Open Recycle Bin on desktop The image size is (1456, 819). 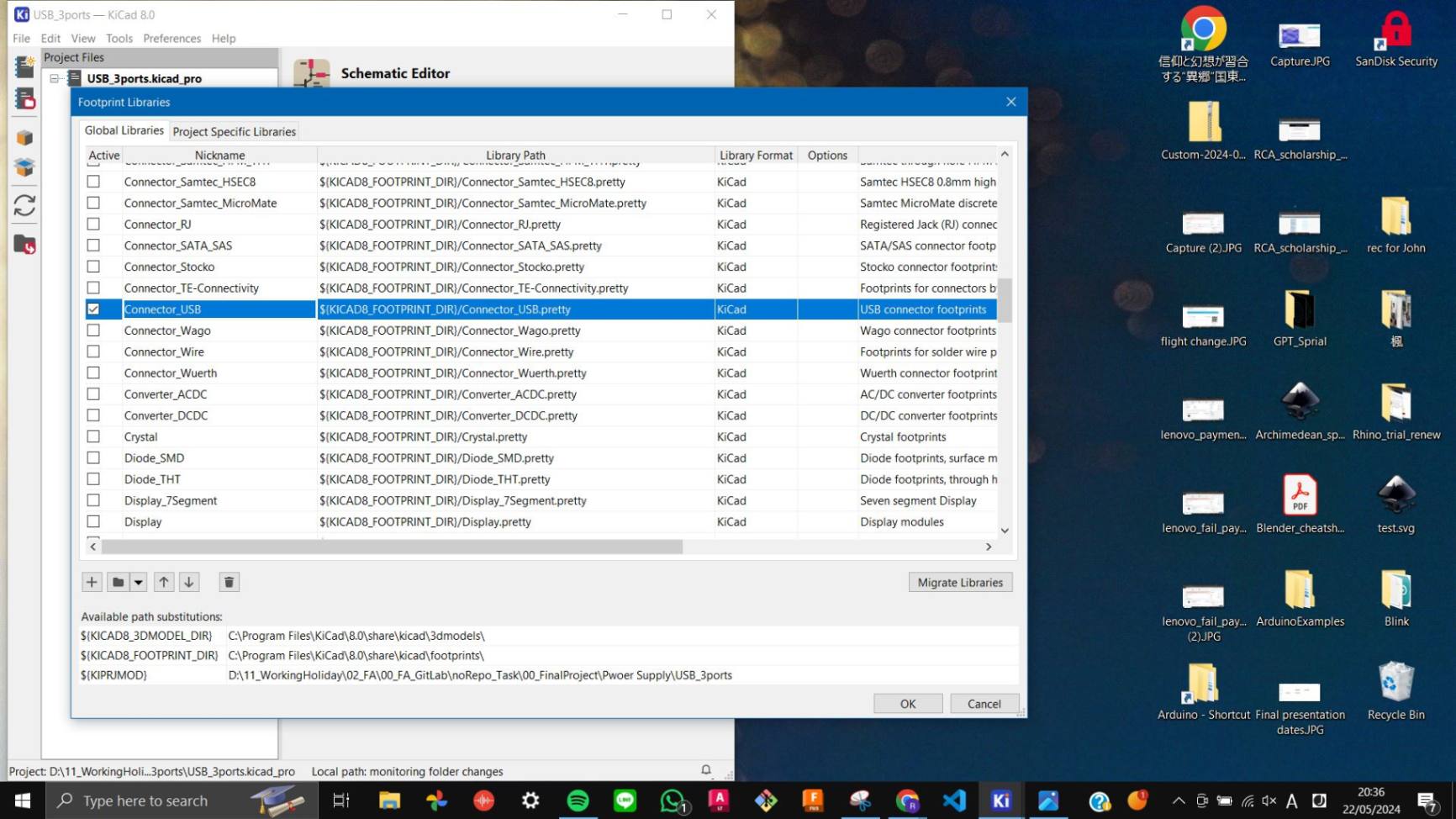[x=1395, y=691]
